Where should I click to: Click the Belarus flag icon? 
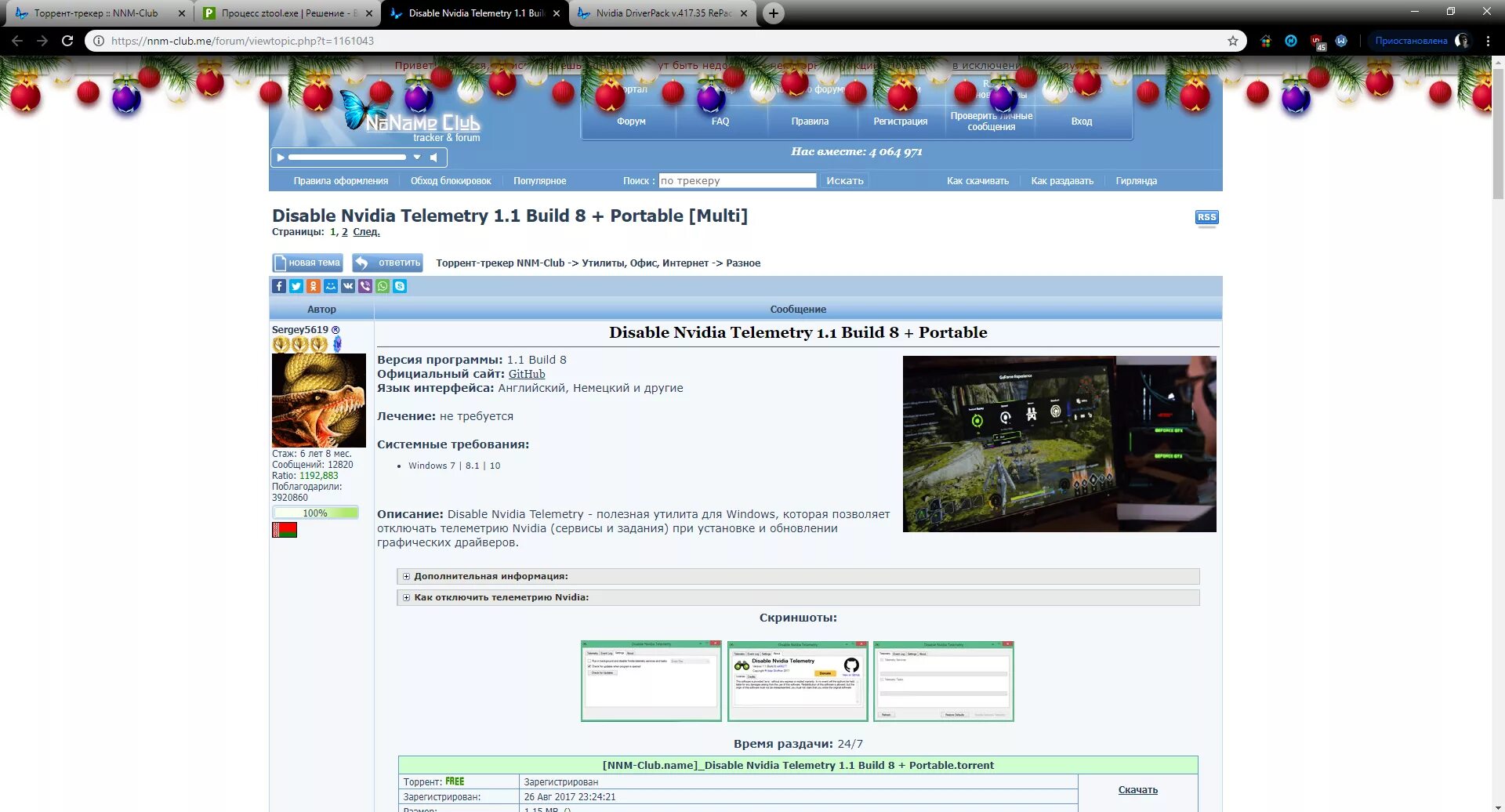pyautogui.click(x=285, y=530)
